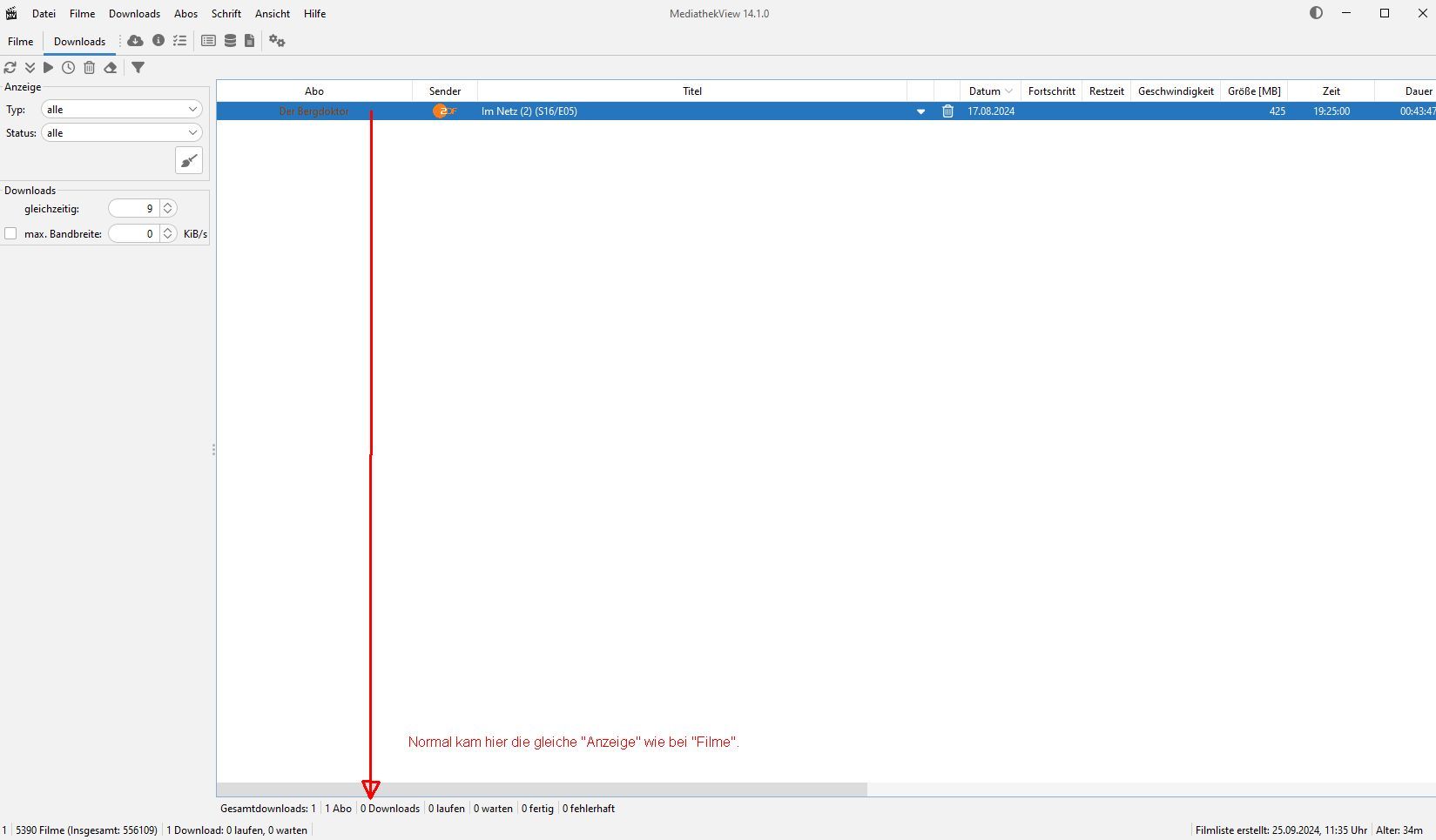Click the horizontal scrollbar under the table
Viewport: 1436px width, 840px height.
pos(542,789)
